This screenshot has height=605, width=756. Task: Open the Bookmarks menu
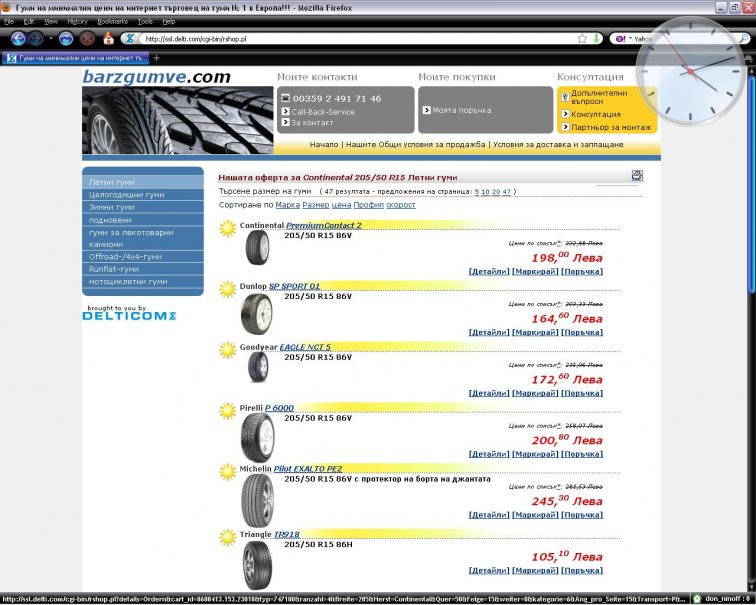(112, 21)
